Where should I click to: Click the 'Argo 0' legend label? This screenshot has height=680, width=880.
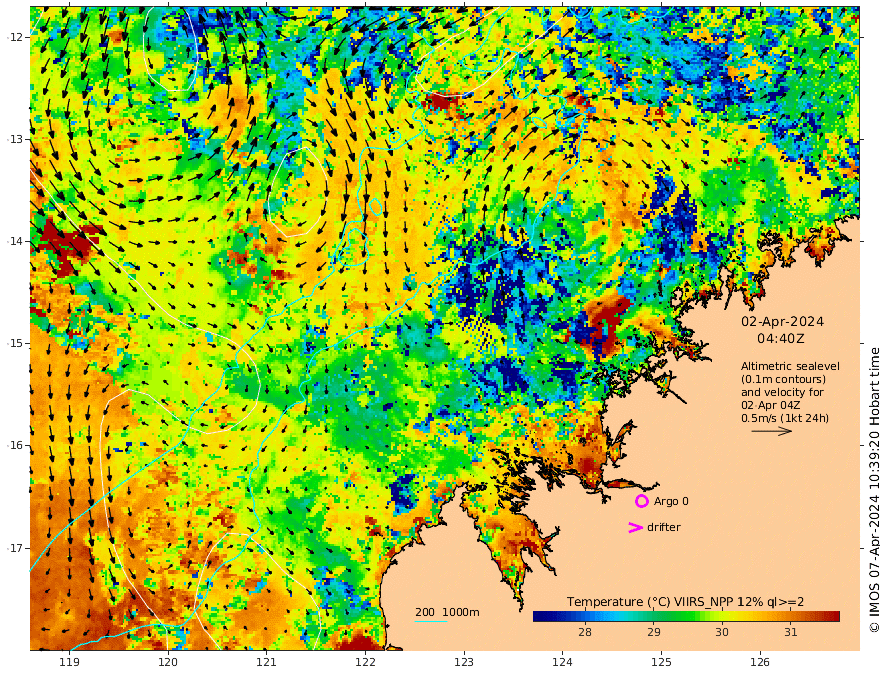671,501
